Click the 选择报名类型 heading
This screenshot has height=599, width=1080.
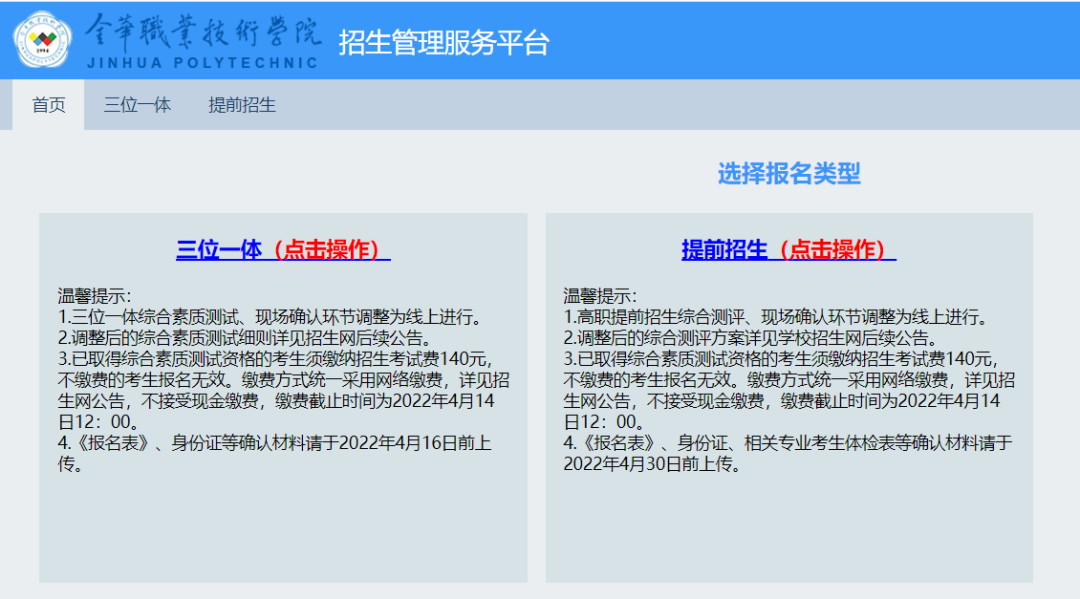click(x=788, y=174)
